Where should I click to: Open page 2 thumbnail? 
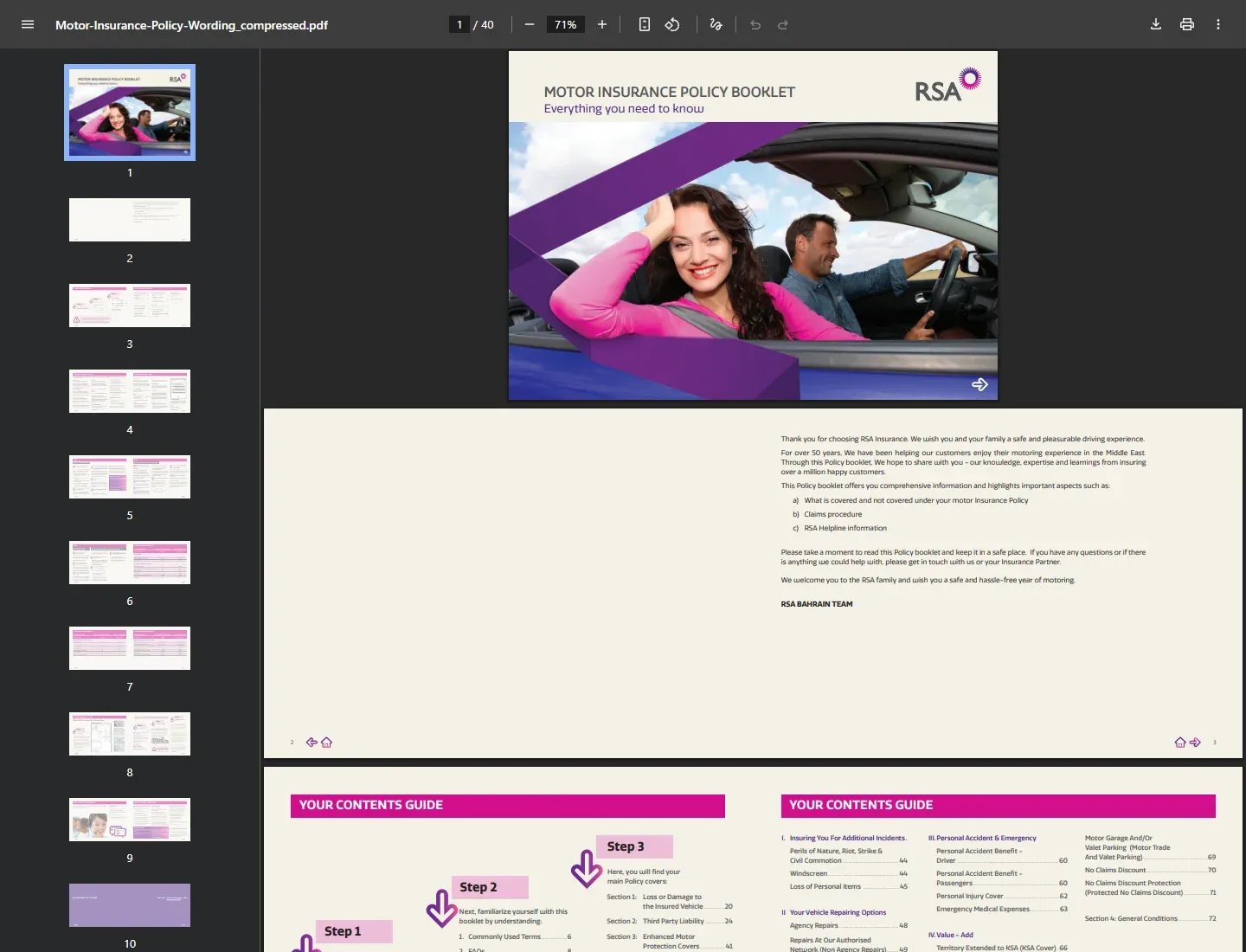click(x=130, y=220)
